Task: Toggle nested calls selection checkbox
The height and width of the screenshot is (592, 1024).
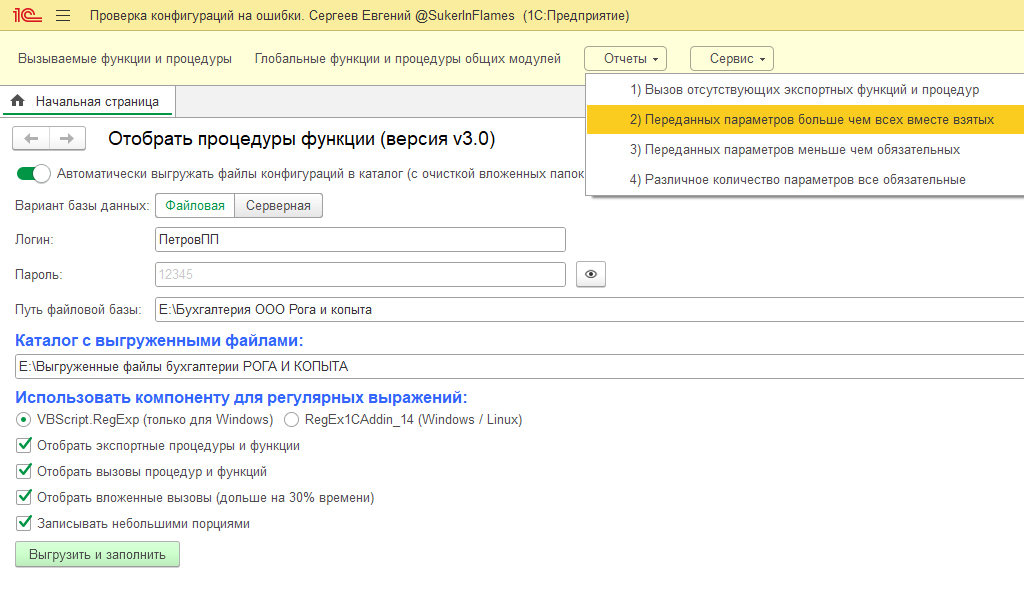Action: 24,497
